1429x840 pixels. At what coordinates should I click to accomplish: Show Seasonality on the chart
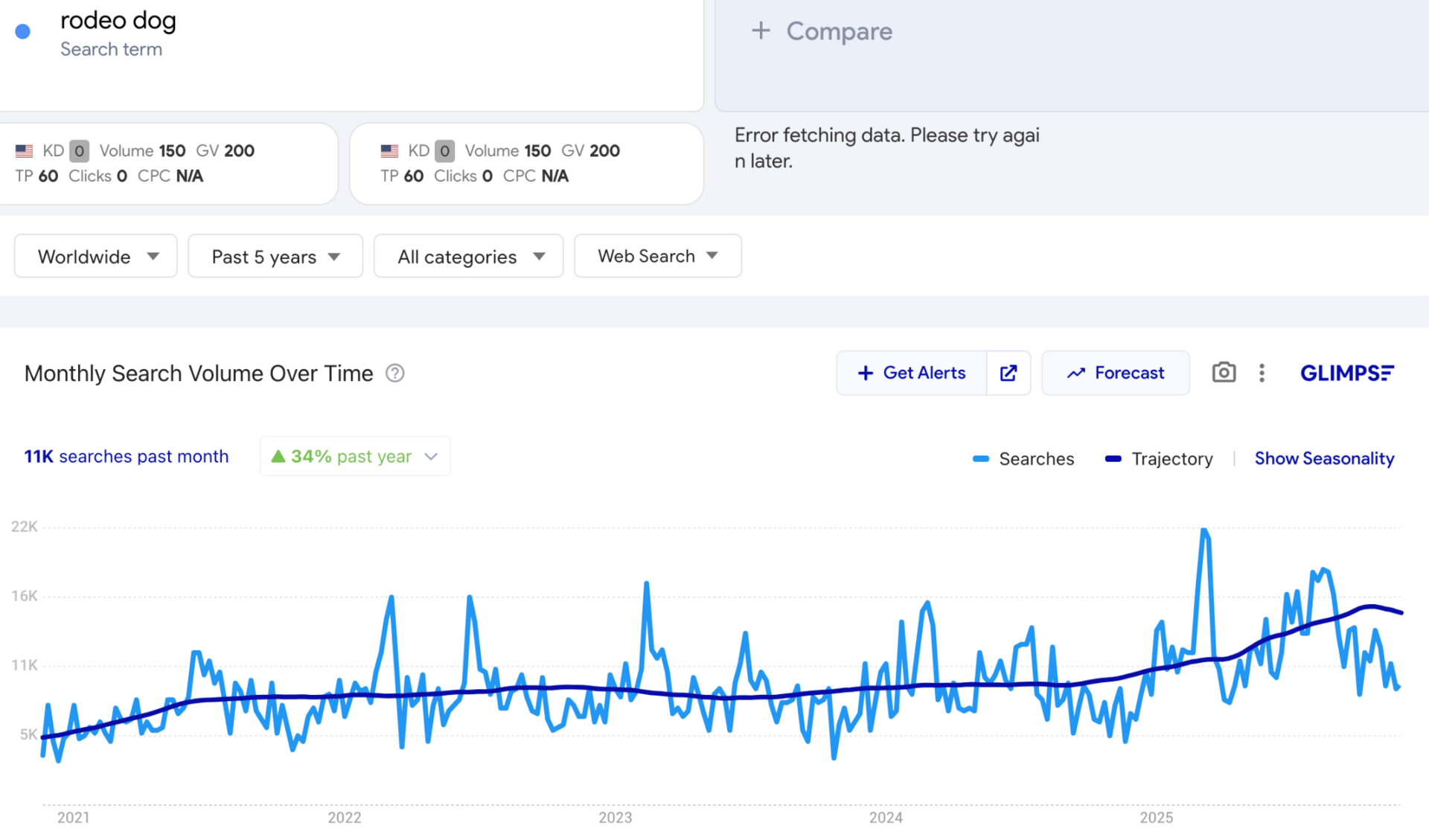click(1324, 458)
